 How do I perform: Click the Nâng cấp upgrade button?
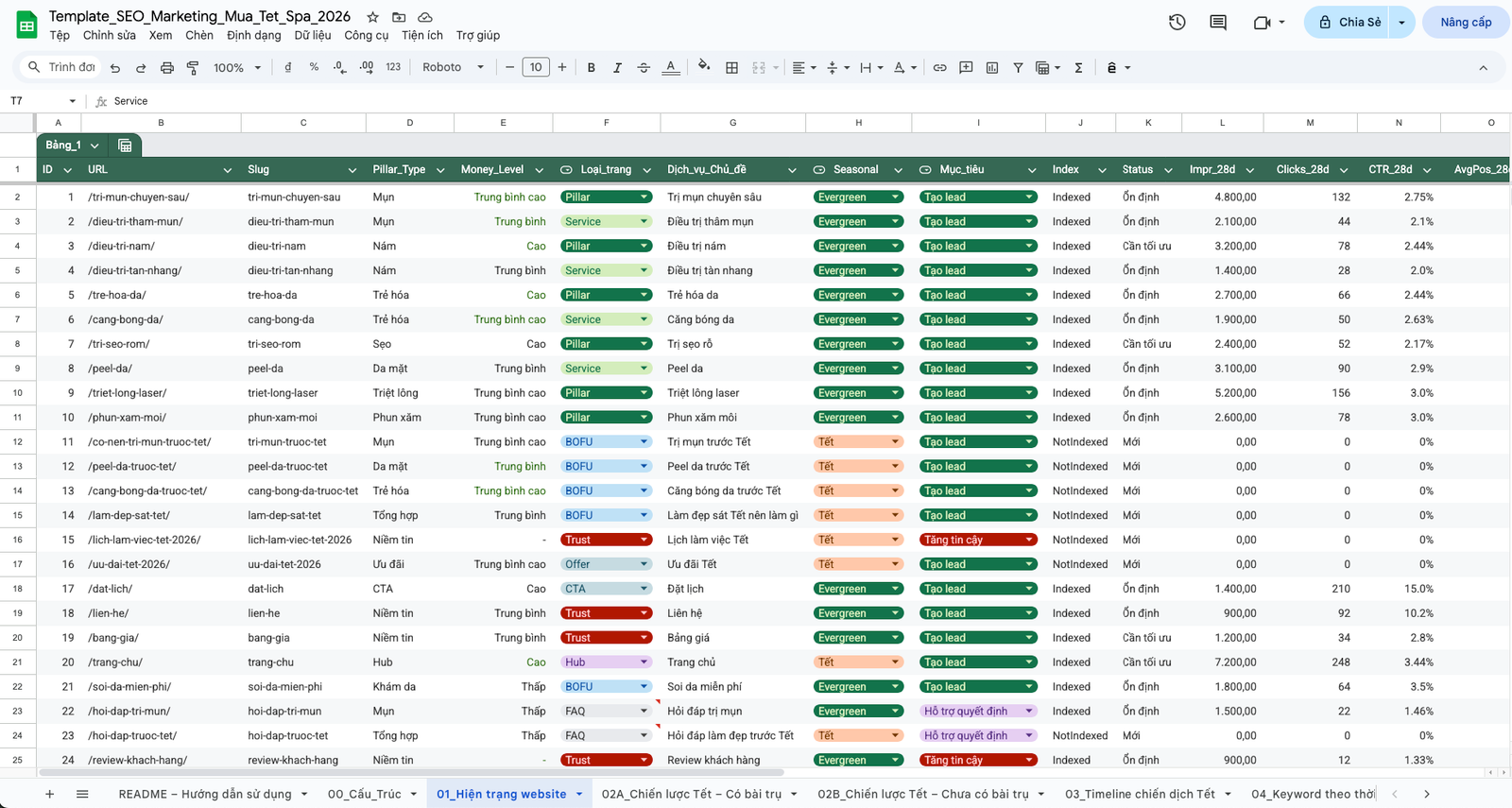[x=1466, y=22]
